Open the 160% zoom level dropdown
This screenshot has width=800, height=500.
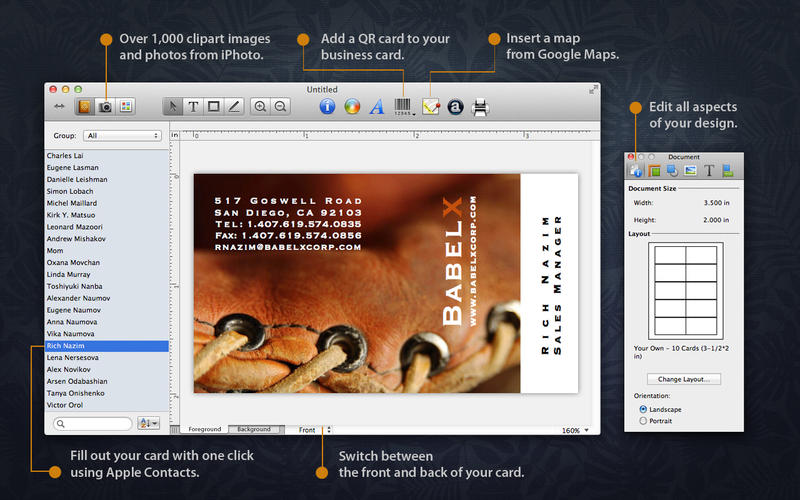coord(574,430)
